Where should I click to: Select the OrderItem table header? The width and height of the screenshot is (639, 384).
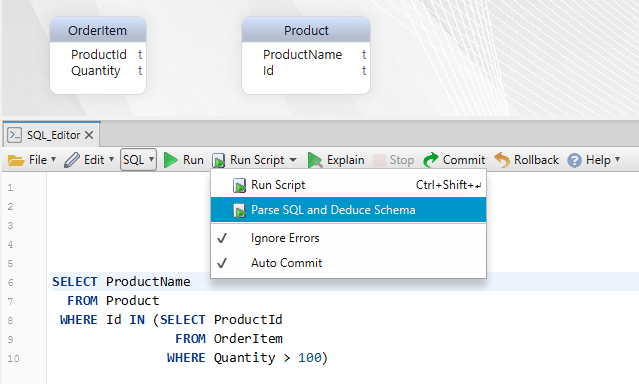[98, 31]
